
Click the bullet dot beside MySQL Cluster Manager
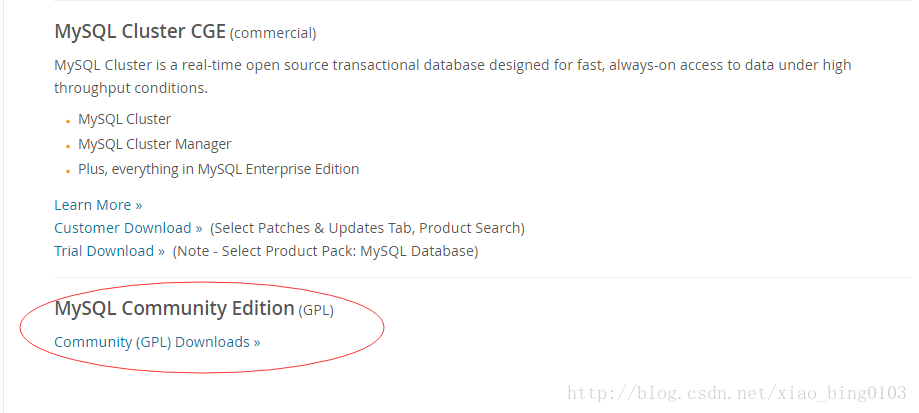point(68,146)
